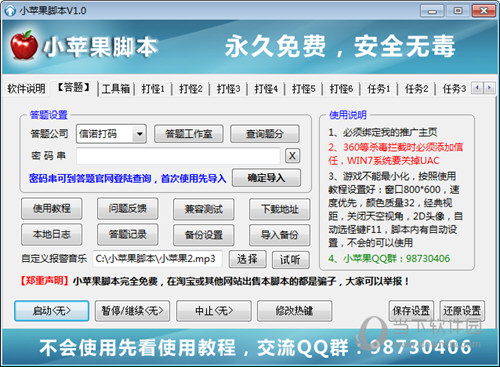Clear the 密码串 field with X button
This screenshot has width=500, height=367.
(x=292, y=156)
